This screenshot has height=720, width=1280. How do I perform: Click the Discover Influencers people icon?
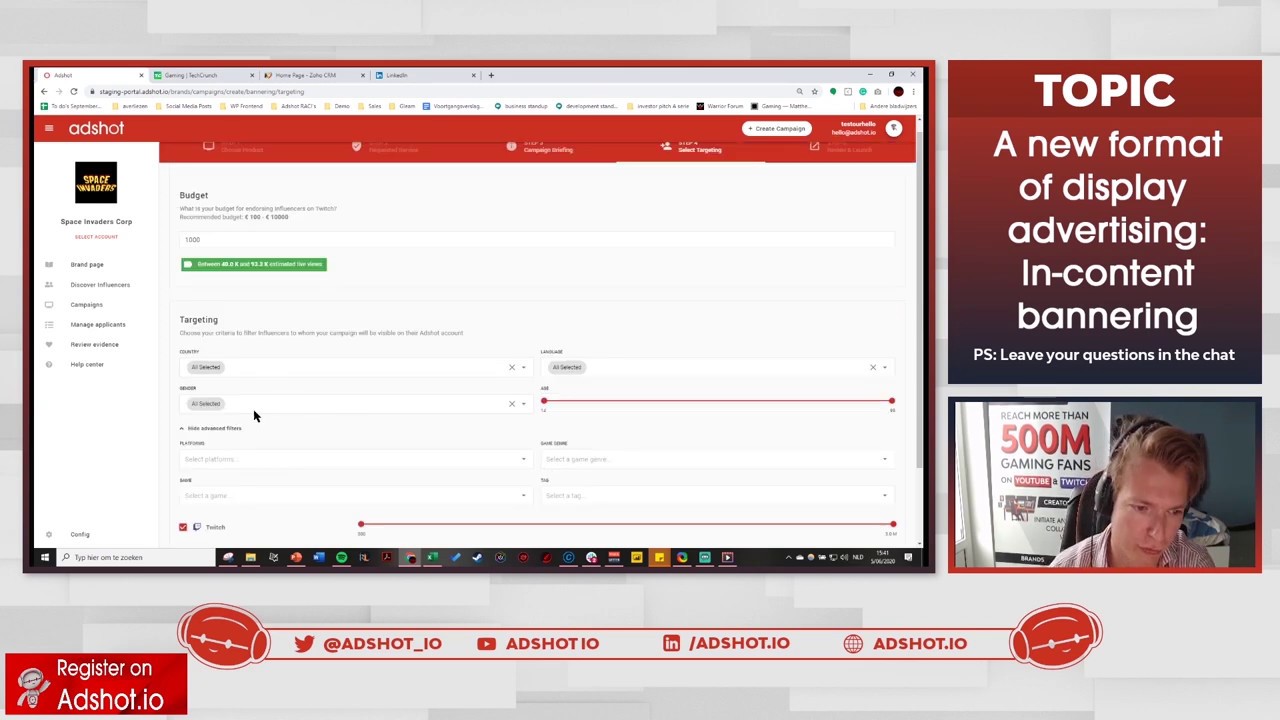49,284
